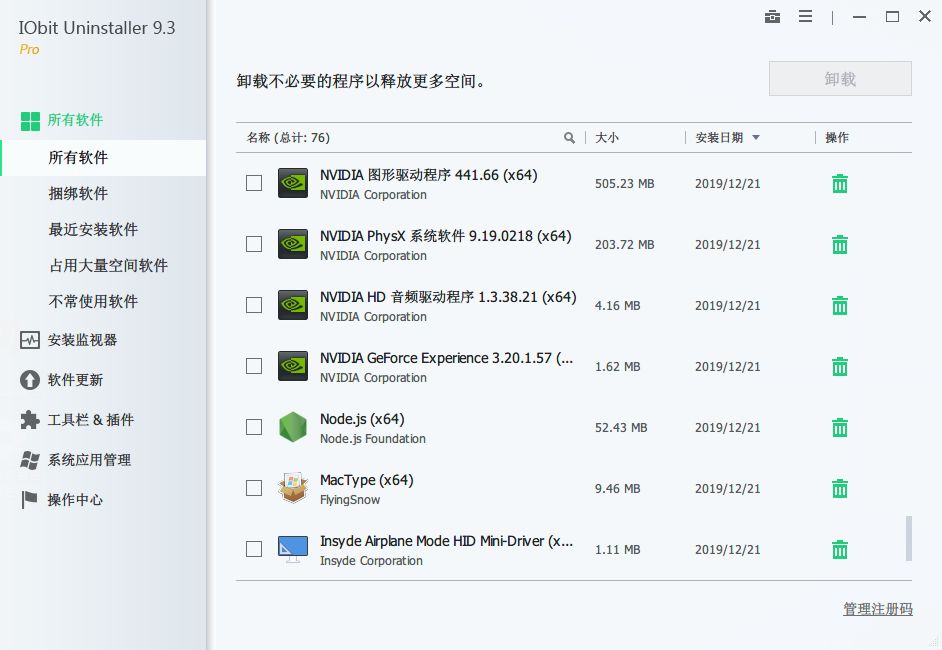Image resolution: width=942 pixels, height=650 pixels.
Task: Open the 捆绑软件 list
Action: 79,193
